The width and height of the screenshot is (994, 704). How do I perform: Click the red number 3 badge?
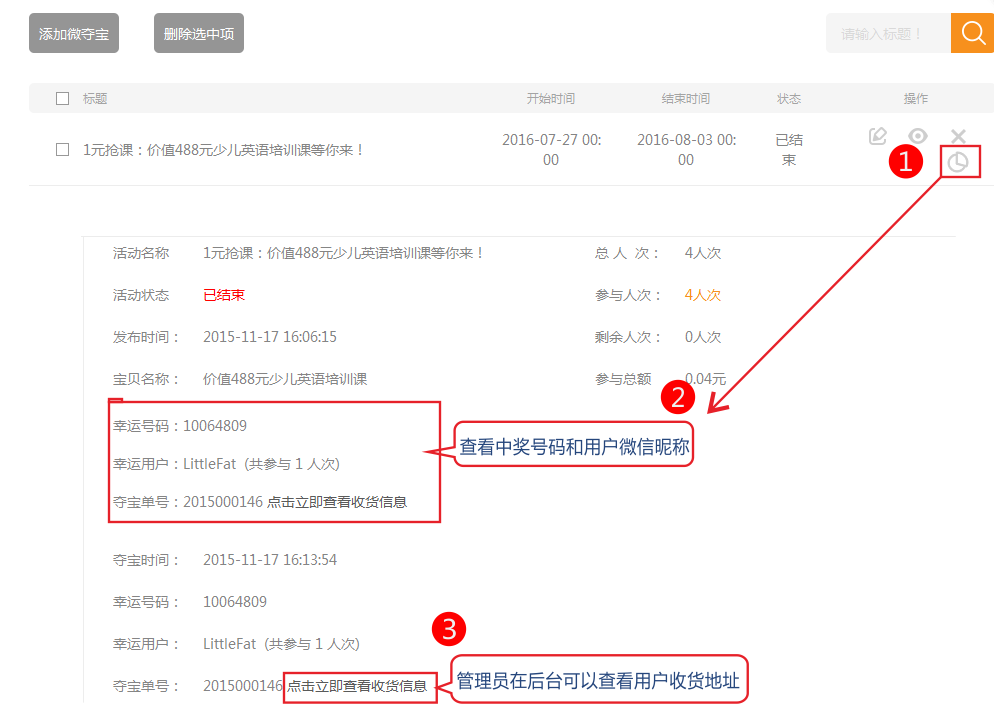click(448, 629)
